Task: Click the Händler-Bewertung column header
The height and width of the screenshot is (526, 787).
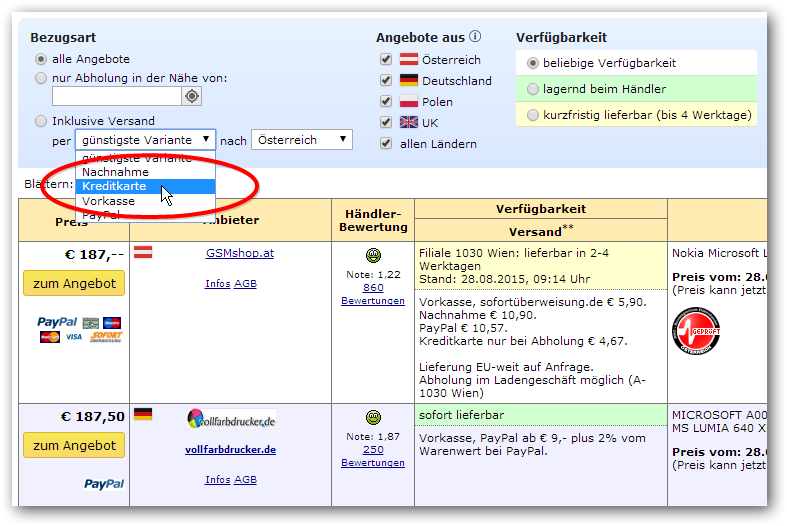Action: point(373,220)
